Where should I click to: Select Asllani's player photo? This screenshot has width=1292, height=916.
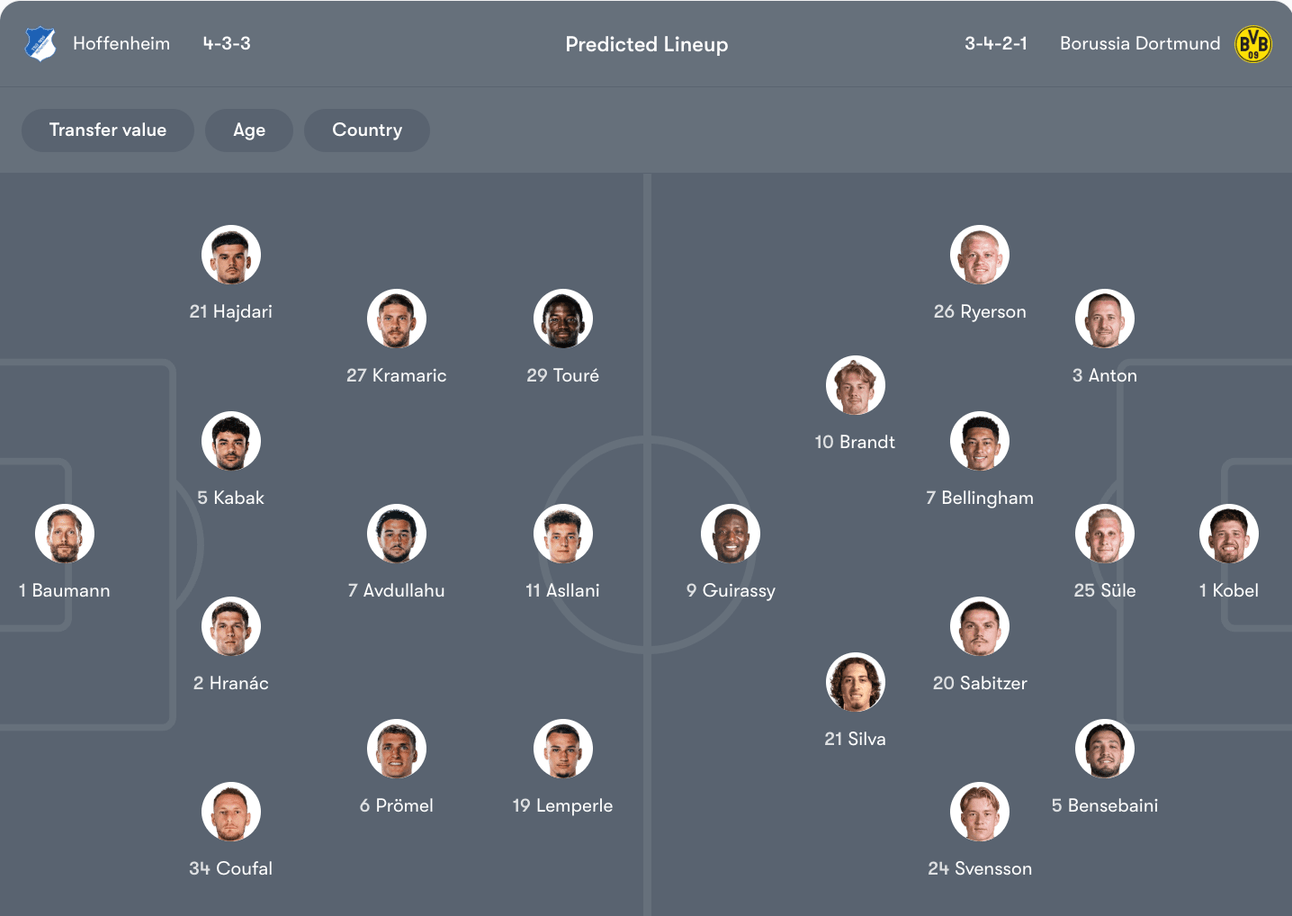pos(563,534)
